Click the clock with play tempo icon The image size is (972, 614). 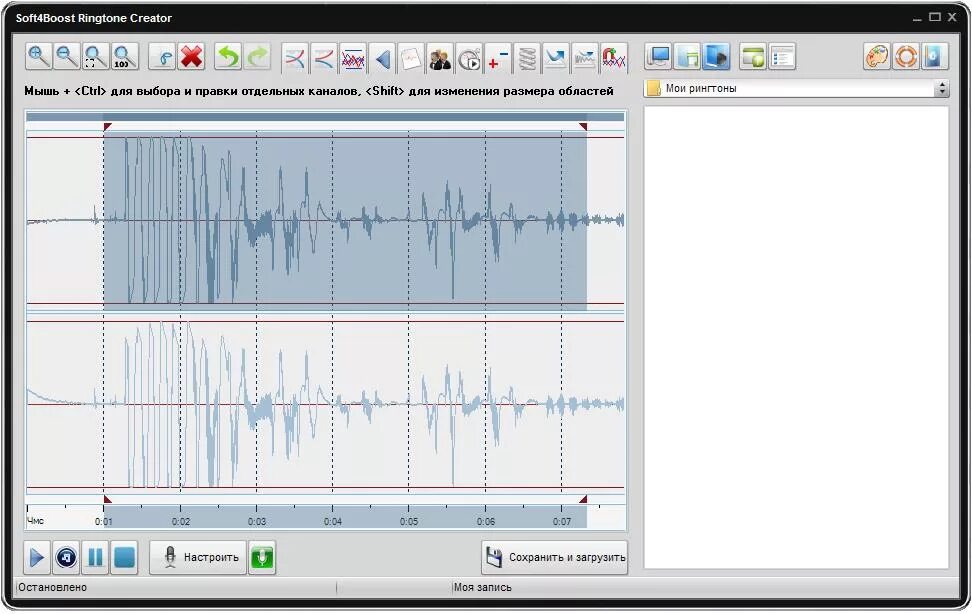[x=470, y=58]
